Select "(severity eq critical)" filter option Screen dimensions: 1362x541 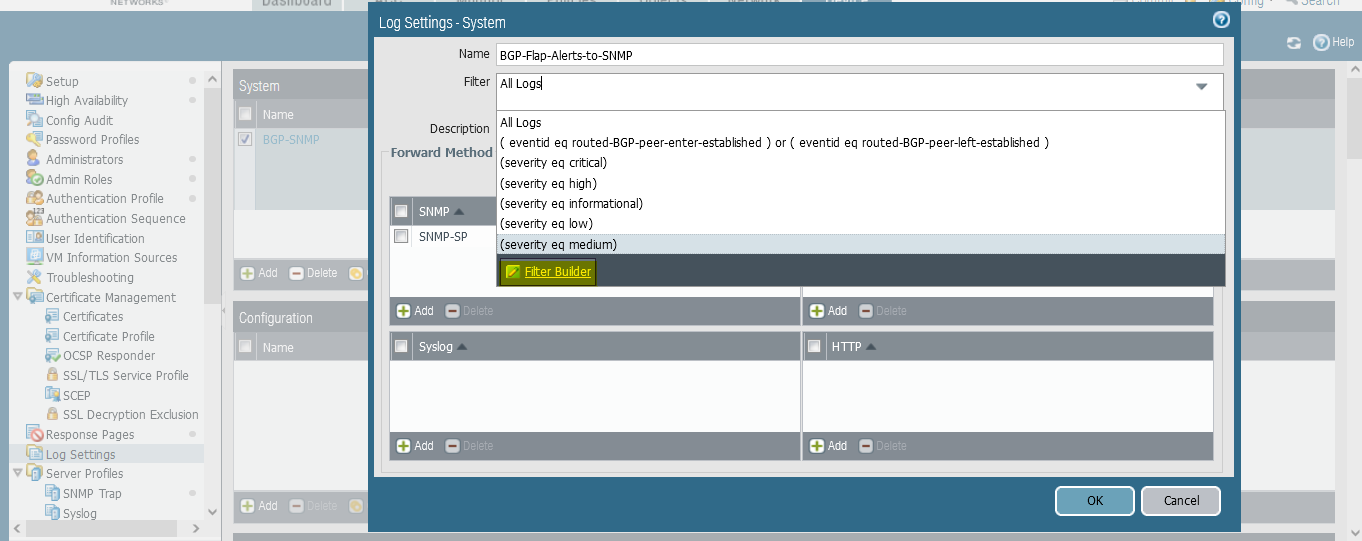click(x=553, y=163)
